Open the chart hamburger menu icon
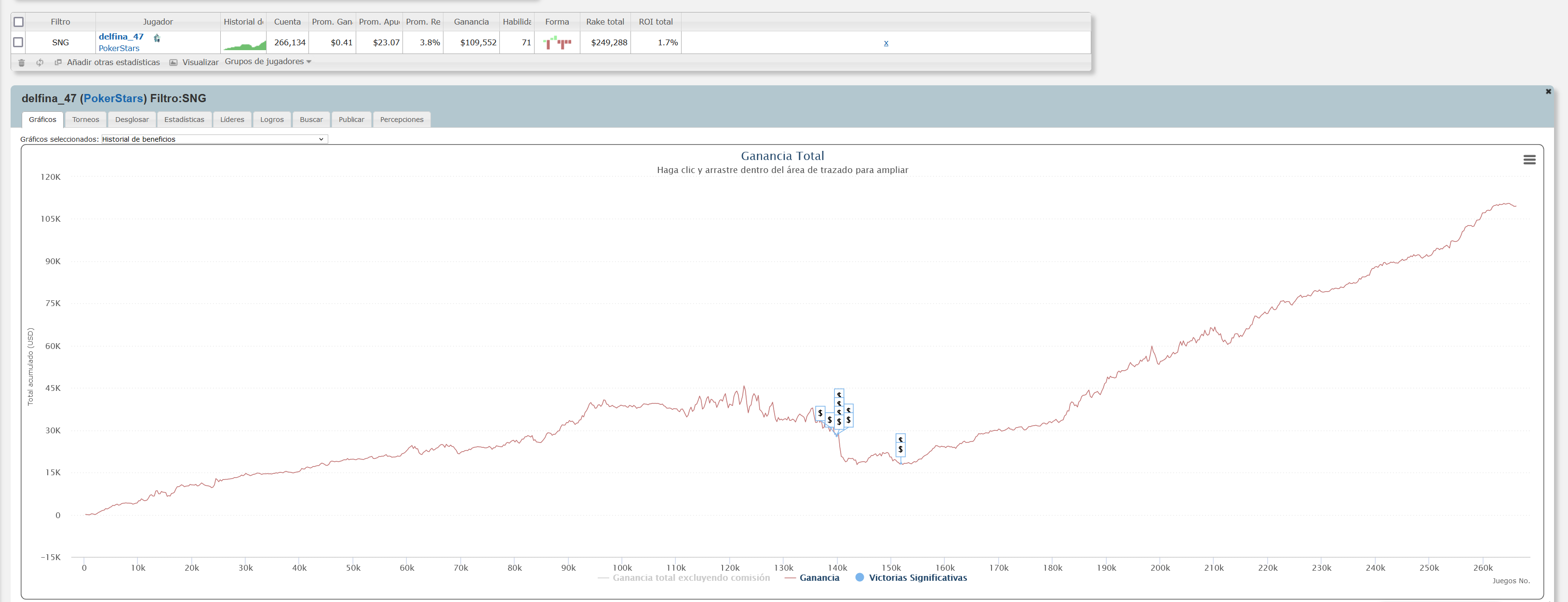This screenshot has height=602, width=1568. [1529, 160]
